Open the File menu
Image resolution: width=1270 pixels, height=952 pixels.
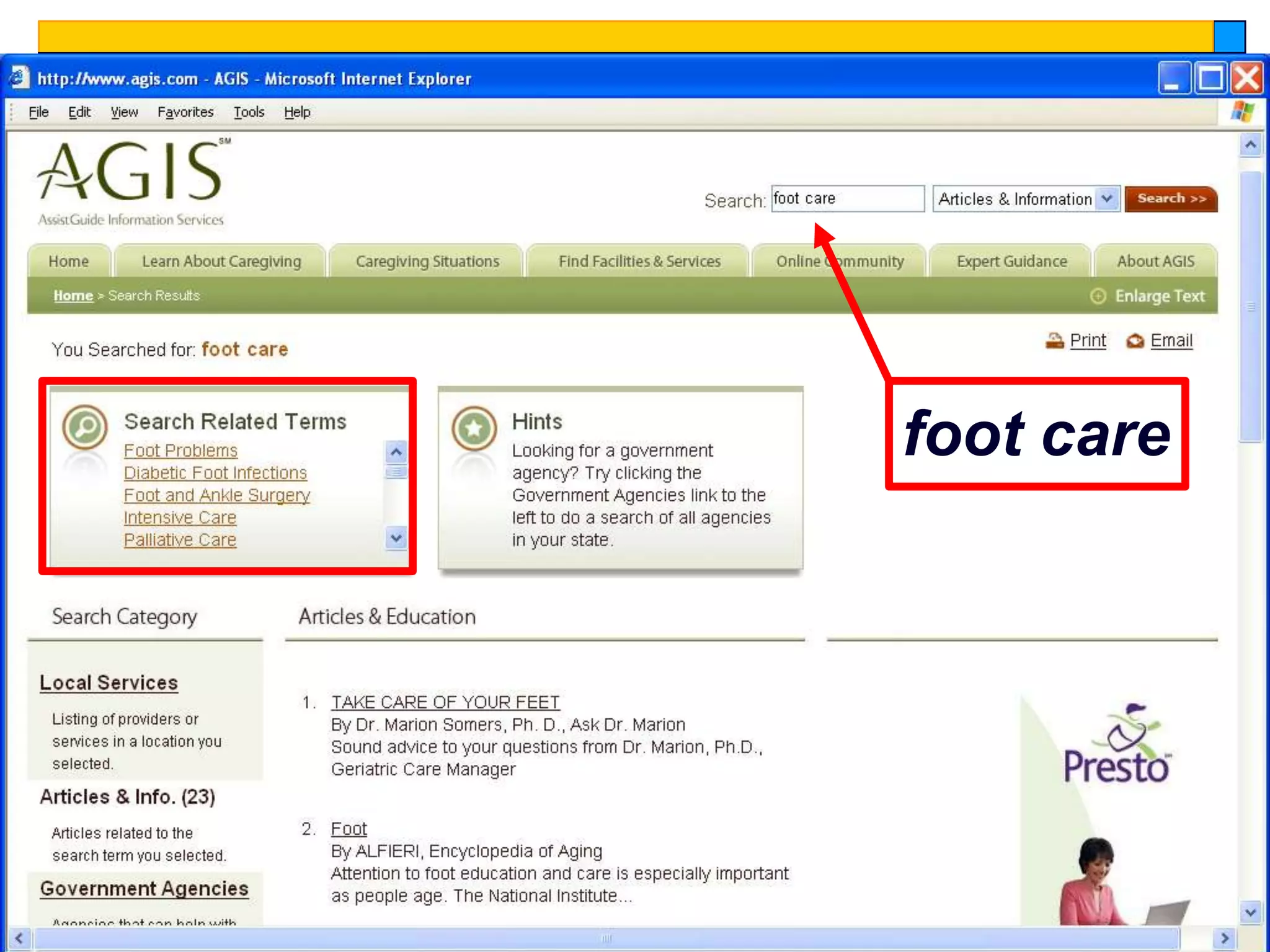38,112
